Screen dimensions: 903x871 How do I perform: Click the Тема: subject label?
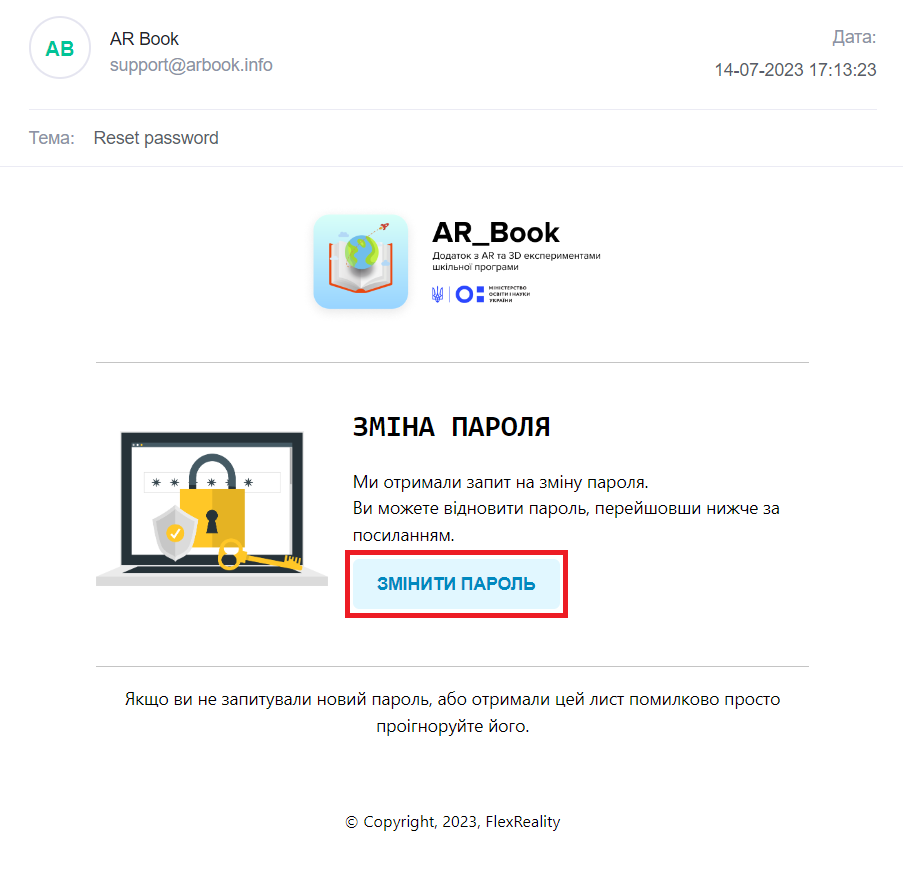tap(52, 138)
